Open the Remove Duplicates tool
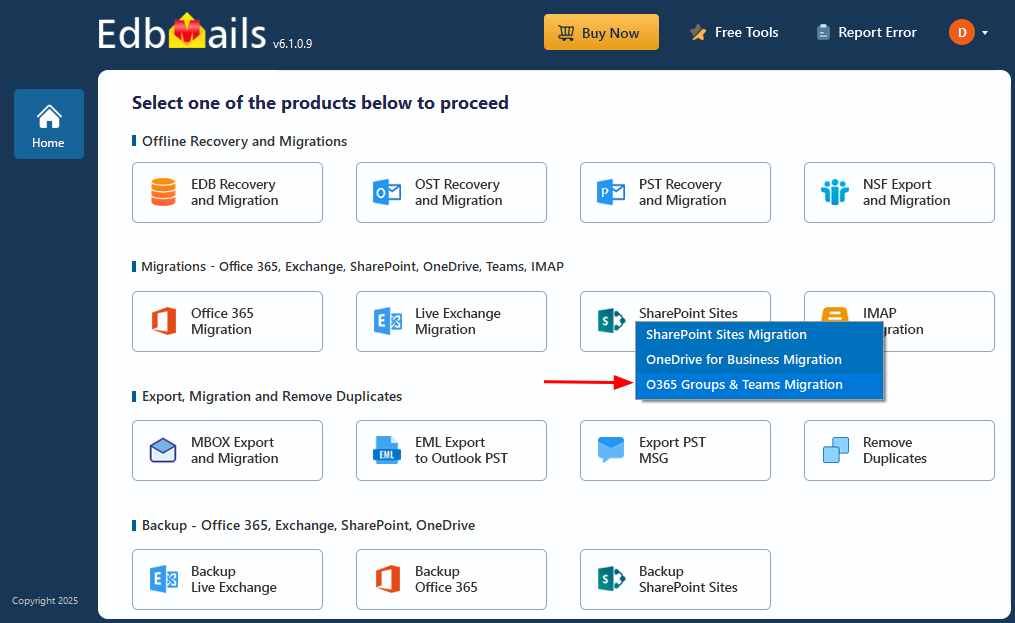 click(899, 450)
